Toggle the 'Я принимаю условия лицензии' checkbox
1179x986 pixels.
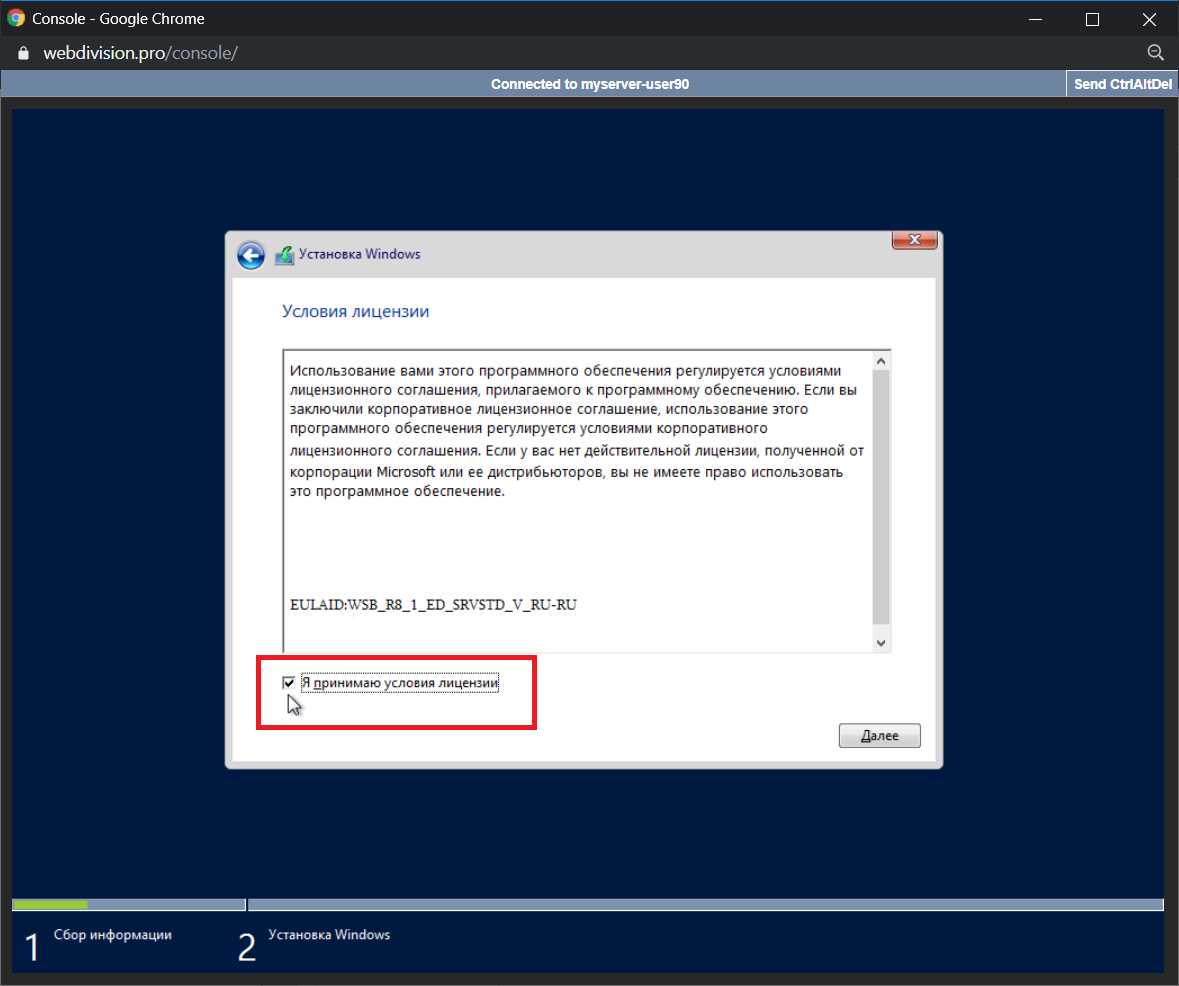pyautogui.click(x=289, y=683)
